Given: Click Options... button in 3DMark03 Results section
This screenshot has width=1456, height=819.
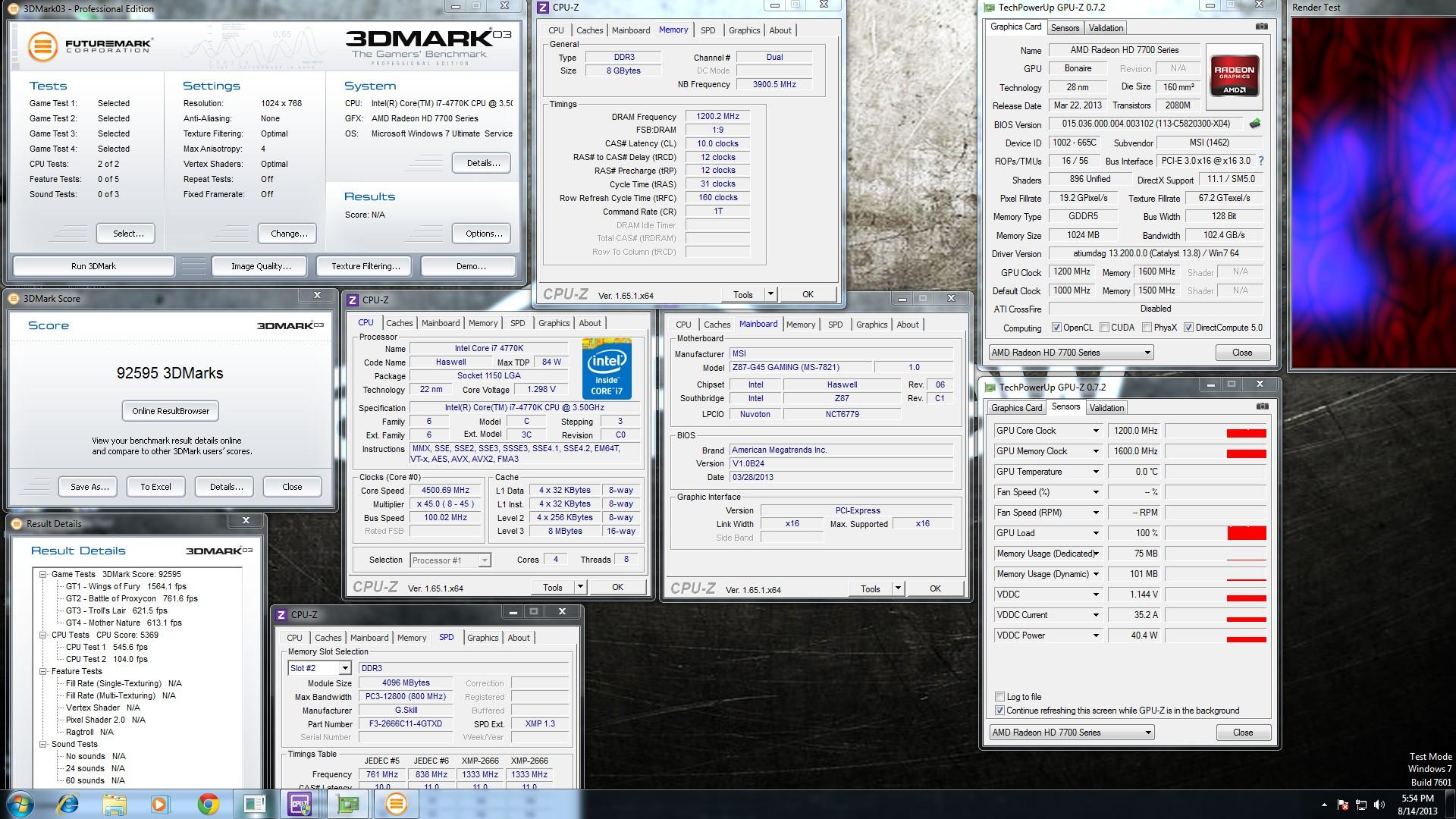Looking at the screenshot, I should 483,234.
